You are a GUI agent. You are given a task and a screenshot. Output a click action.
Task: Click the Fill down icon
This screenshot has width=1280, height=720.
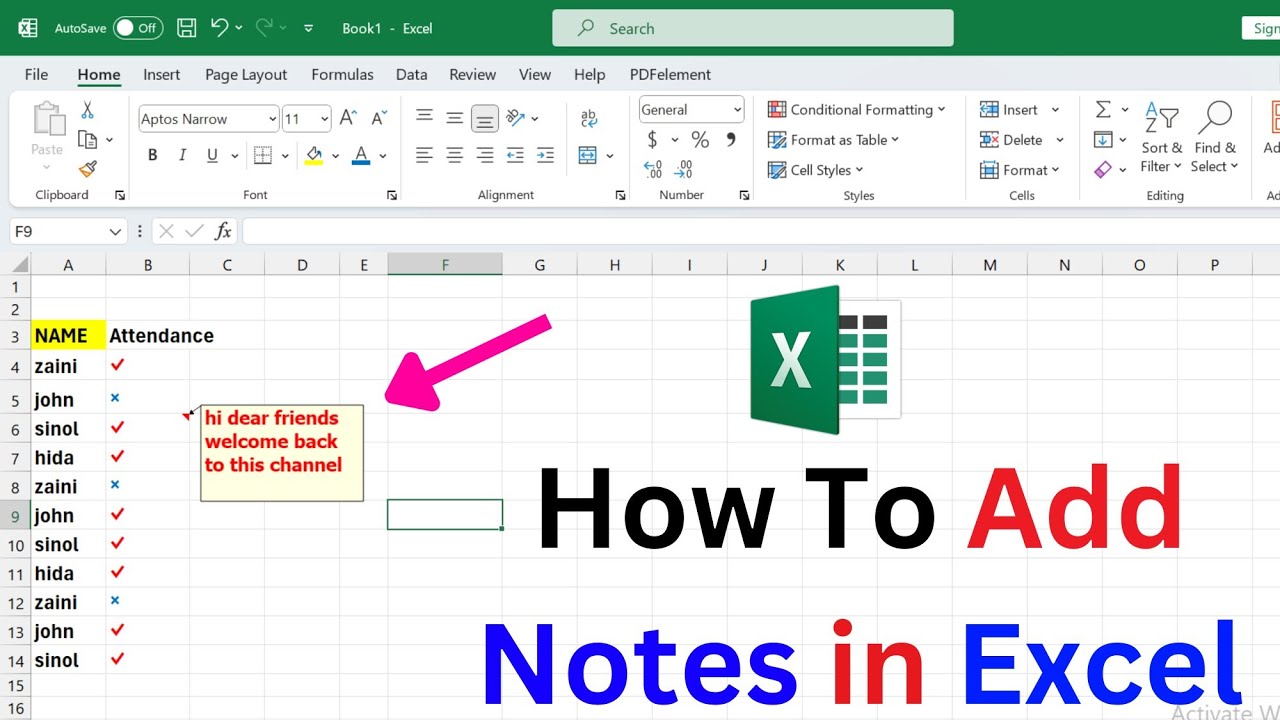pos(1103,140)
